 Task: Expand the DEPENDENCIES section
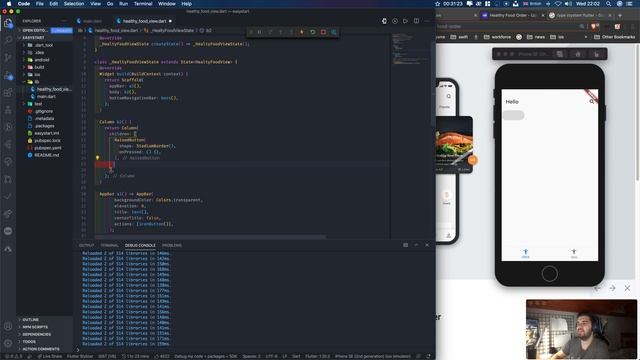36,334
